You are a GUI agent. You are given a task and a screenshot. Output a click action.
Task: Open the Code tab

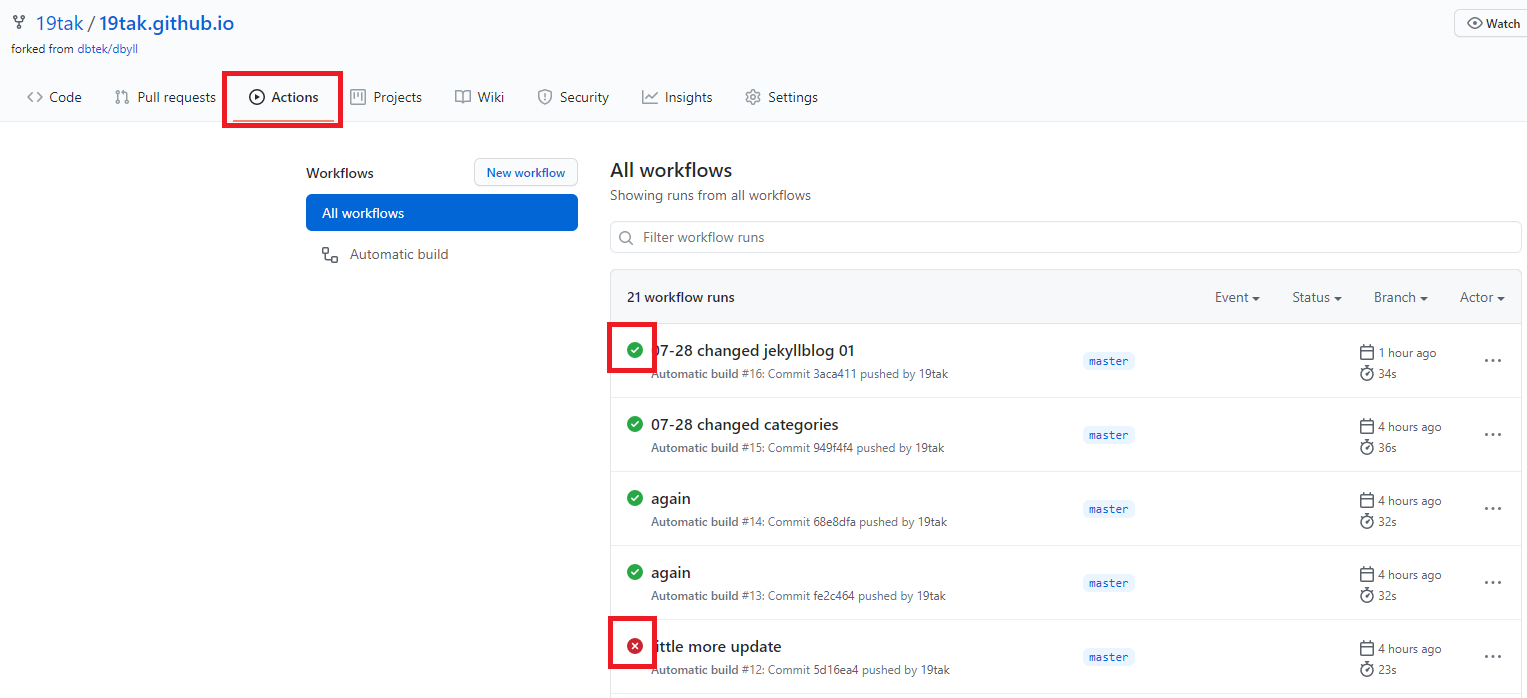point(54,97)
